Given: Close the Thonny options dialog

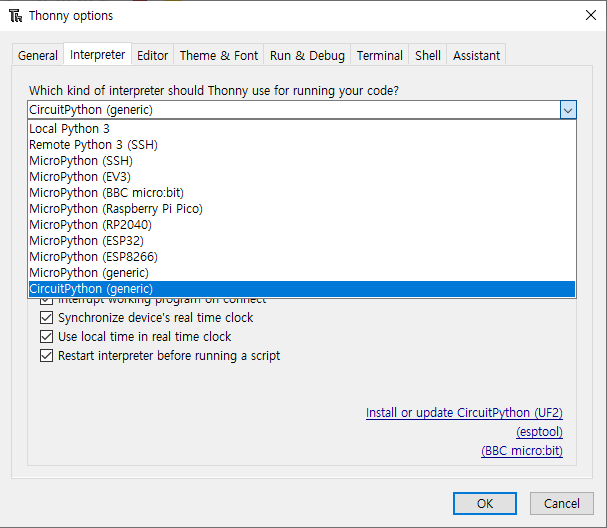Looking at the screenshot, I should click(591, 15).
